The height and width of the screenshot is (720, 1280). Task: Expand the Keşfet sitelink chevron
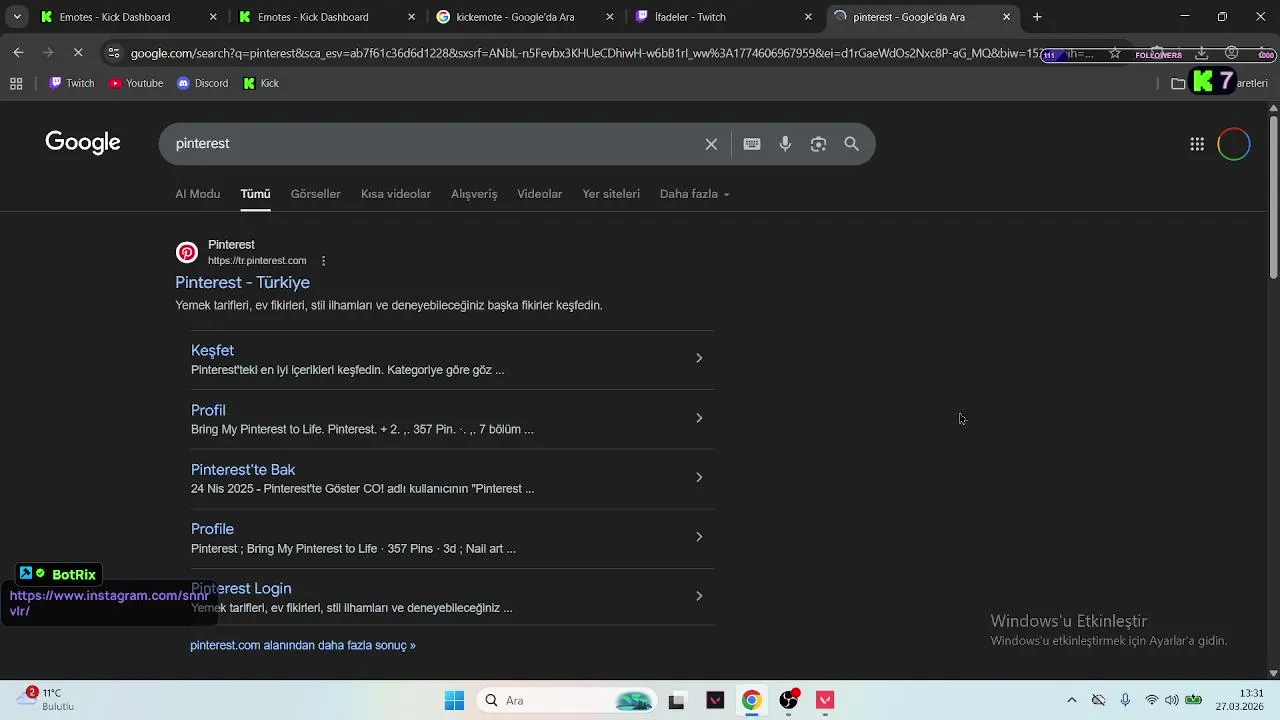click(x=699, y=358)
